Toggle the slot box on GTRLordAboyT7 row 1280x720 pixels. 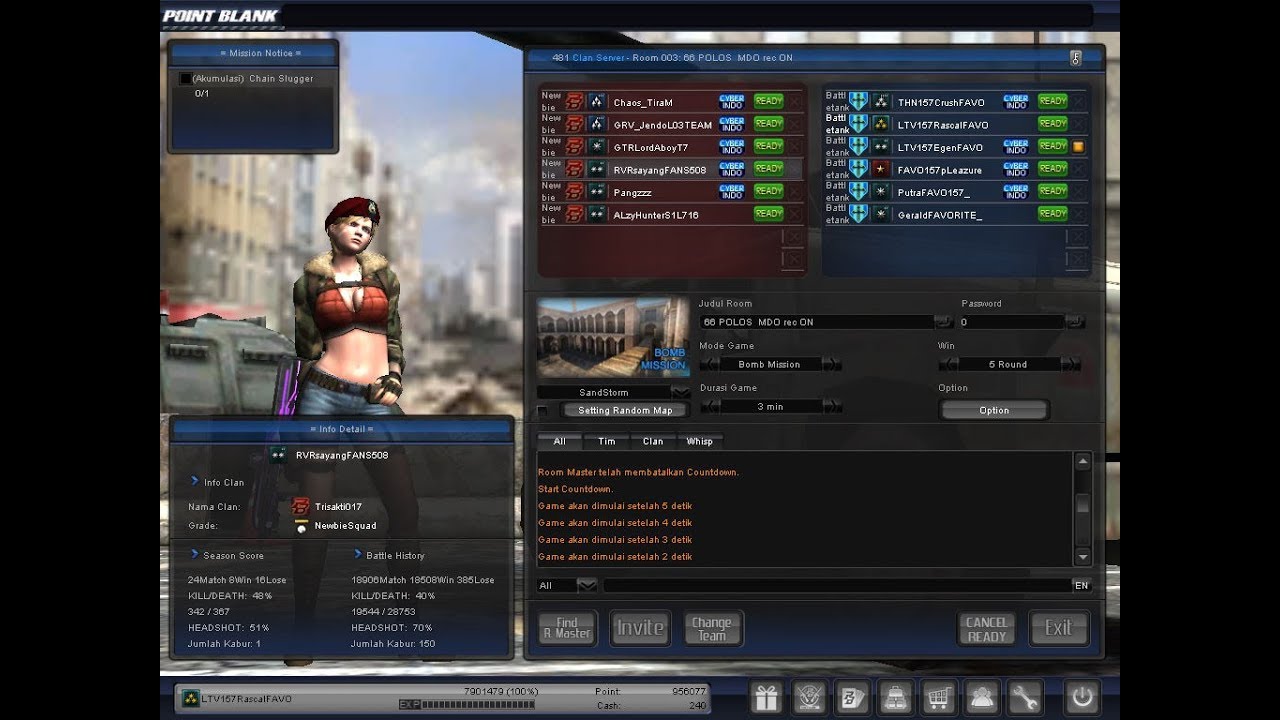click(795, 147)
